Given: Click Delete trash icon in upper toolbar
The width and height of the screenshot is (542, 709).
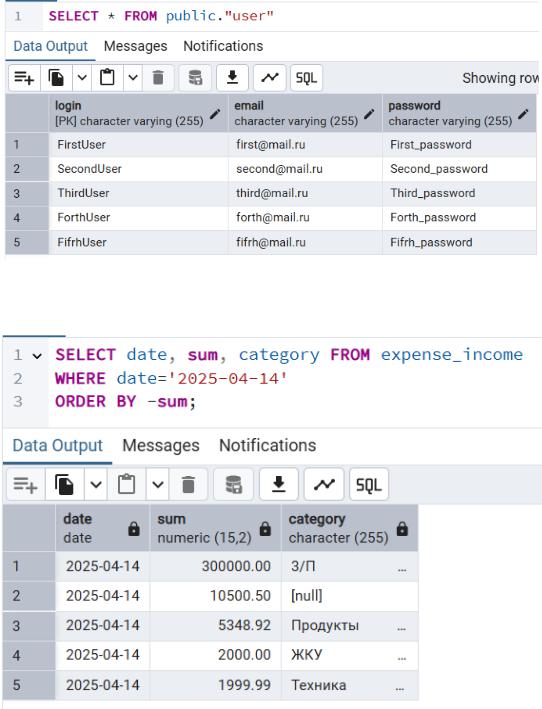Looking at the screenshot, I should [158, 78].
